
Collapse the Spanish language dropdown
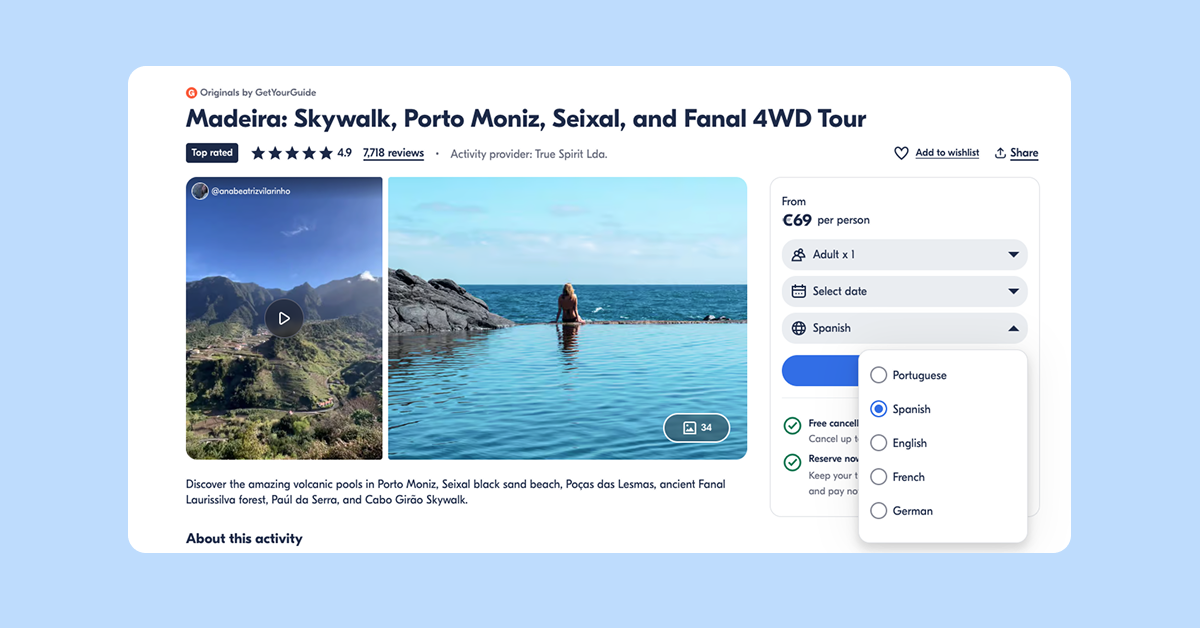(904, 328)
